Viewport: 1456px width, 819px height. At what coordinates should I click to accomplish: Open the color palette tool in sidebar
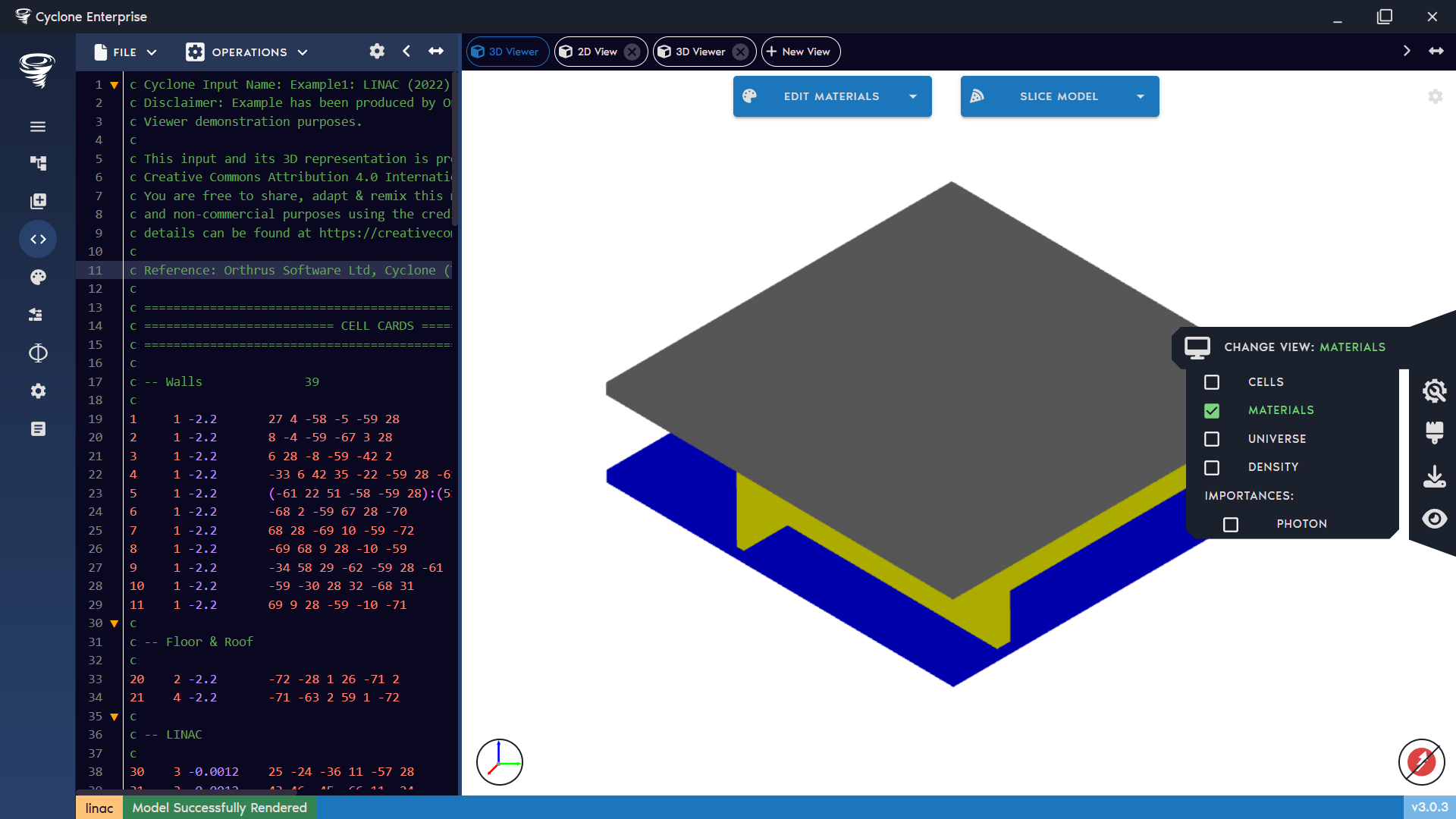pyautogui.click(x=38, y=277)
